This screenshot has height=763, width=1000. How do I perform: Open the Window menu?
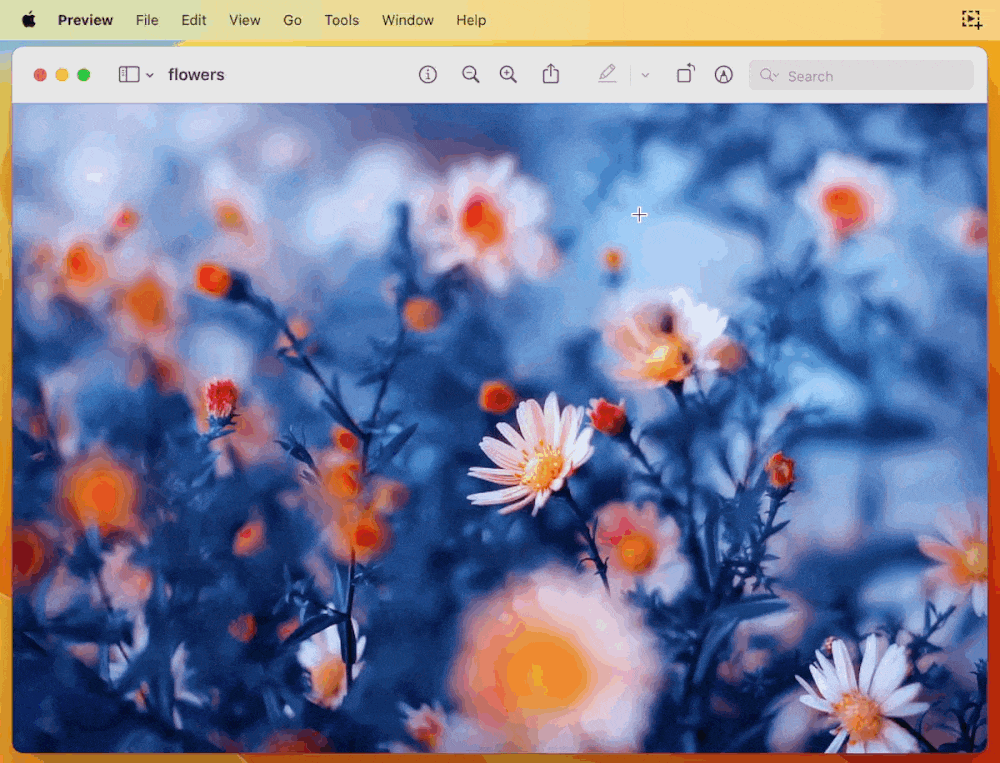(408, 20)
